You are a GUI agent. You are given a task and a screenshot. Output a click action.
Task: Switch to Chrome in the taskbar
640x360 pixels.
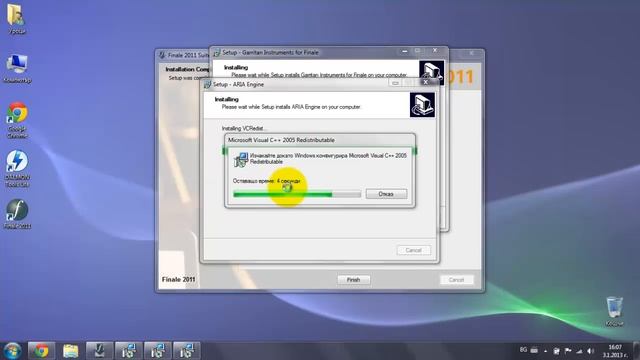pos(41,351)
